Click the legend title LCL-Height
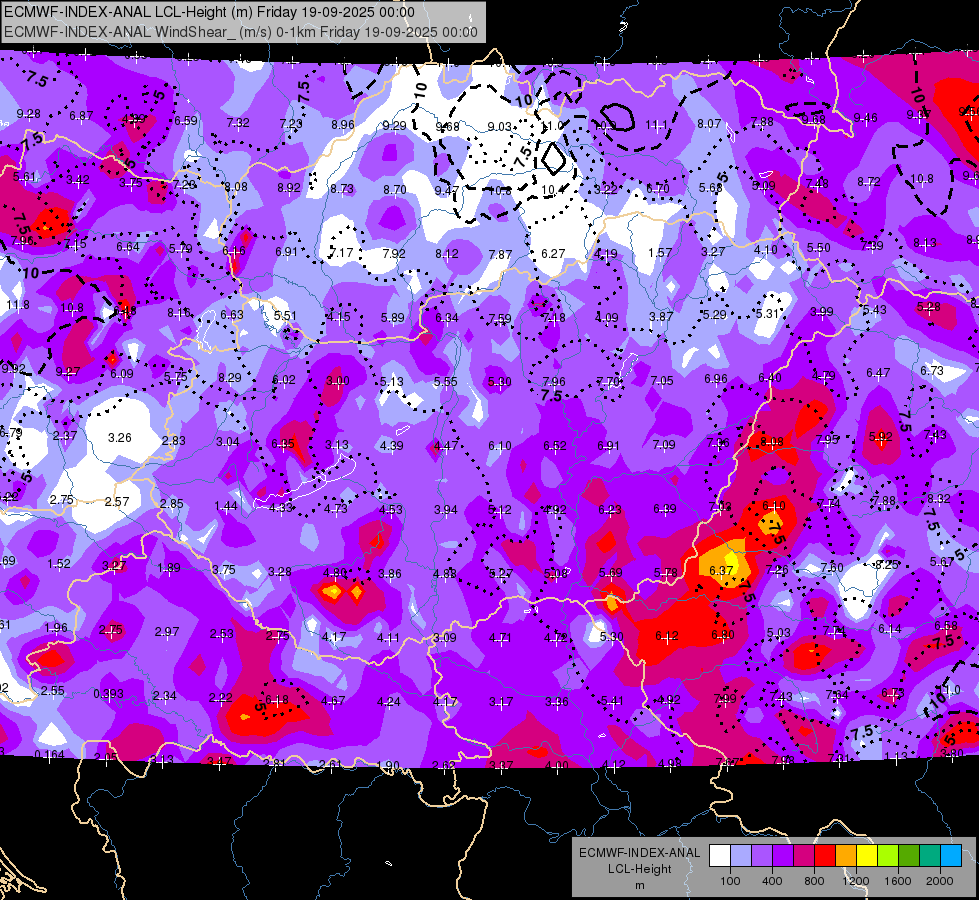Screen dimensions: 979x900 point(639,869)
